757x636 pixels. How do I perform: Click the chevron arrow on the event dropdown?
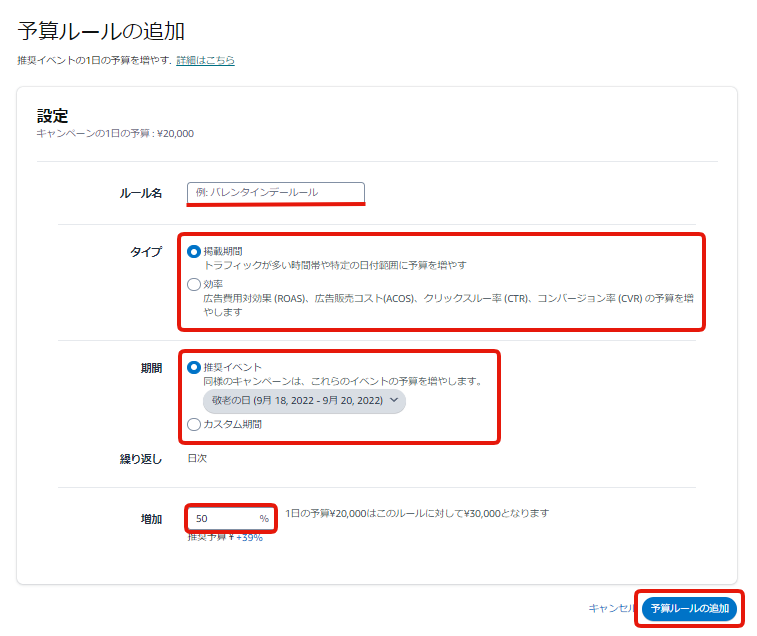394,401
